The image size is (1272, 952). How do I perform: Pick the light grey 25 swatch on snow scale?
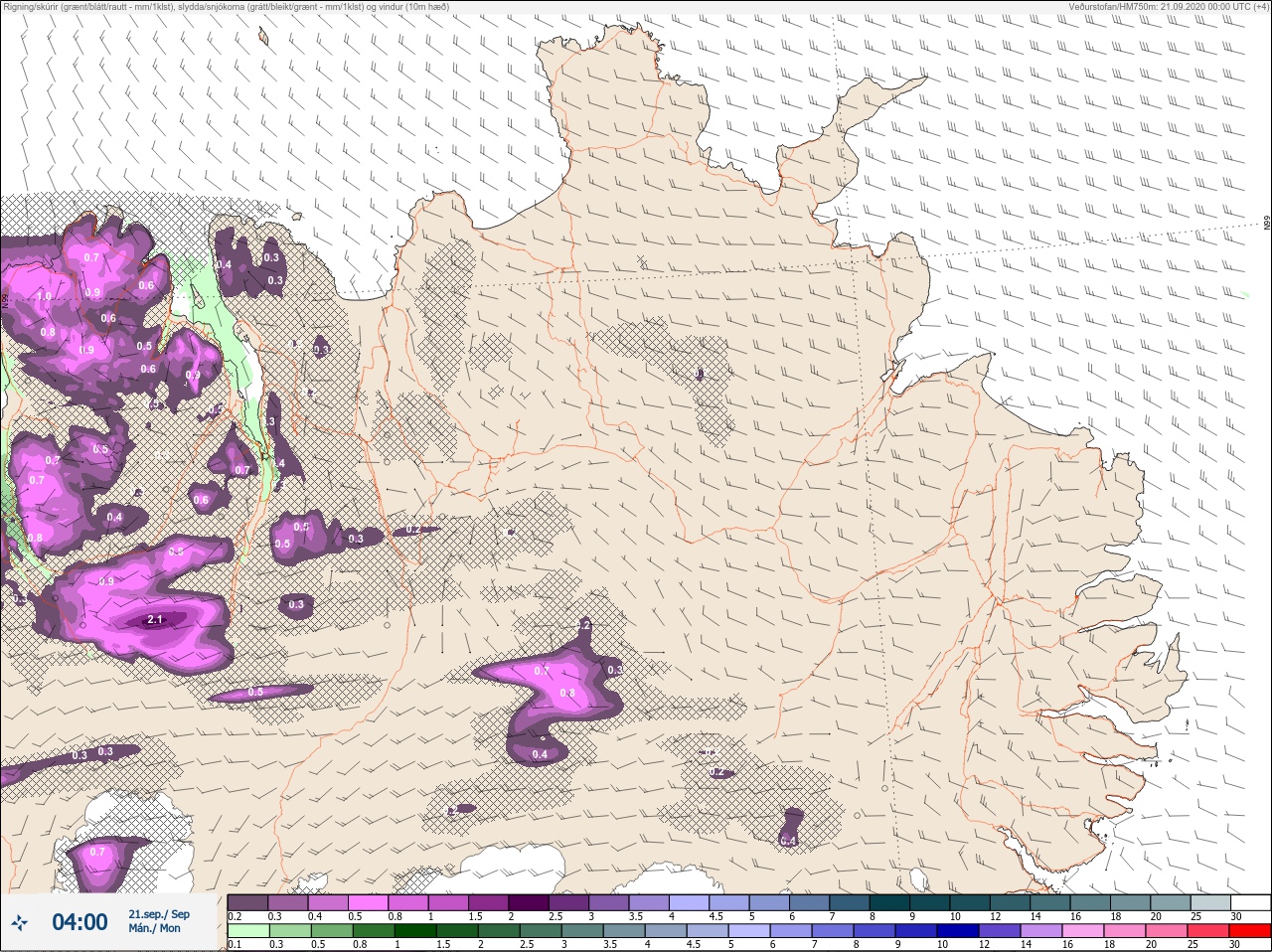tap(1210, 902)
